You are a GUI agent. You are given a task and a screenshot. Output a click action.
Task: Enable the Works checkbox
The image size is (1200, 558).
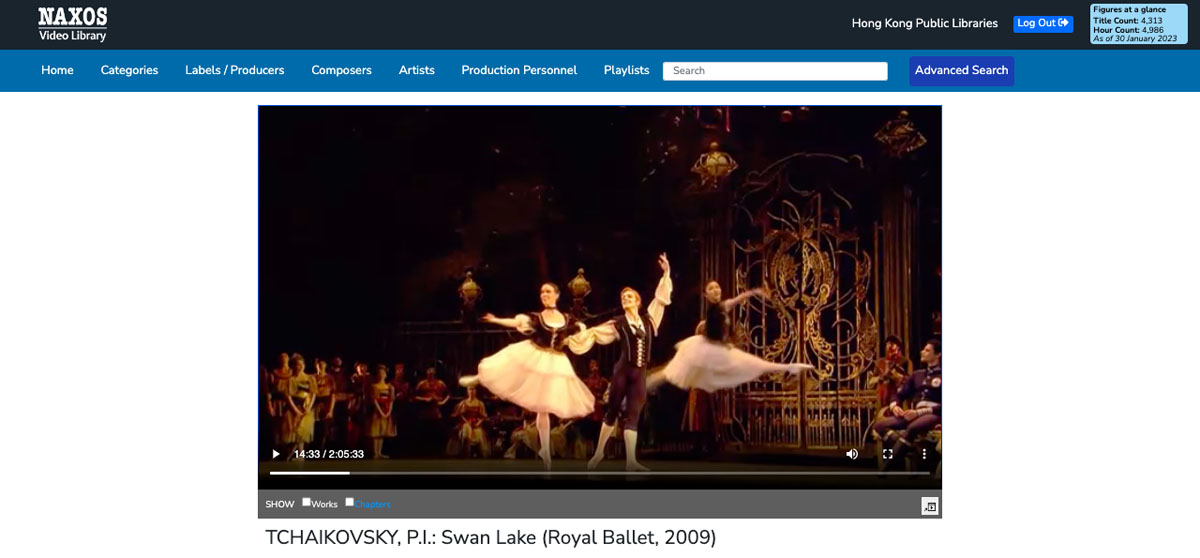coord(307,502)
